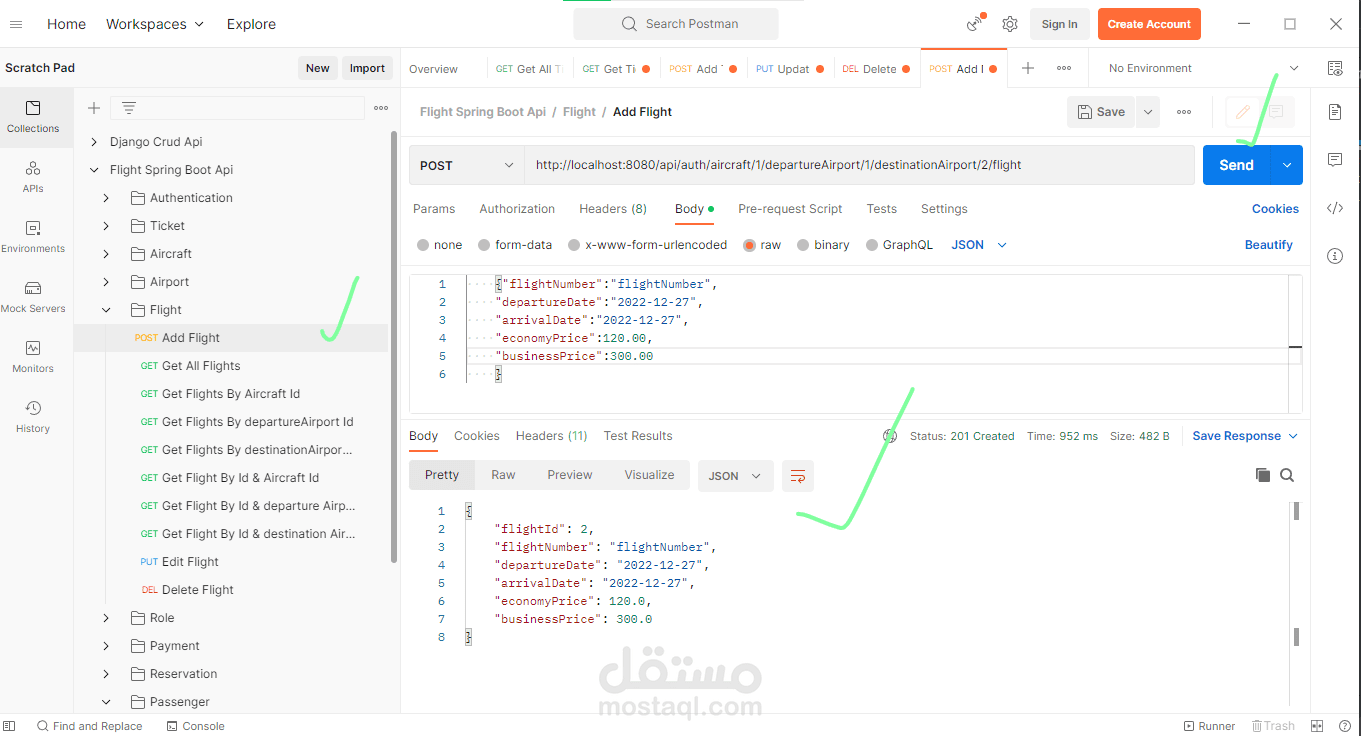Viewport: 1361px width, 736px height.
Task: Select the raw body type radio
Action: point(749,245)
